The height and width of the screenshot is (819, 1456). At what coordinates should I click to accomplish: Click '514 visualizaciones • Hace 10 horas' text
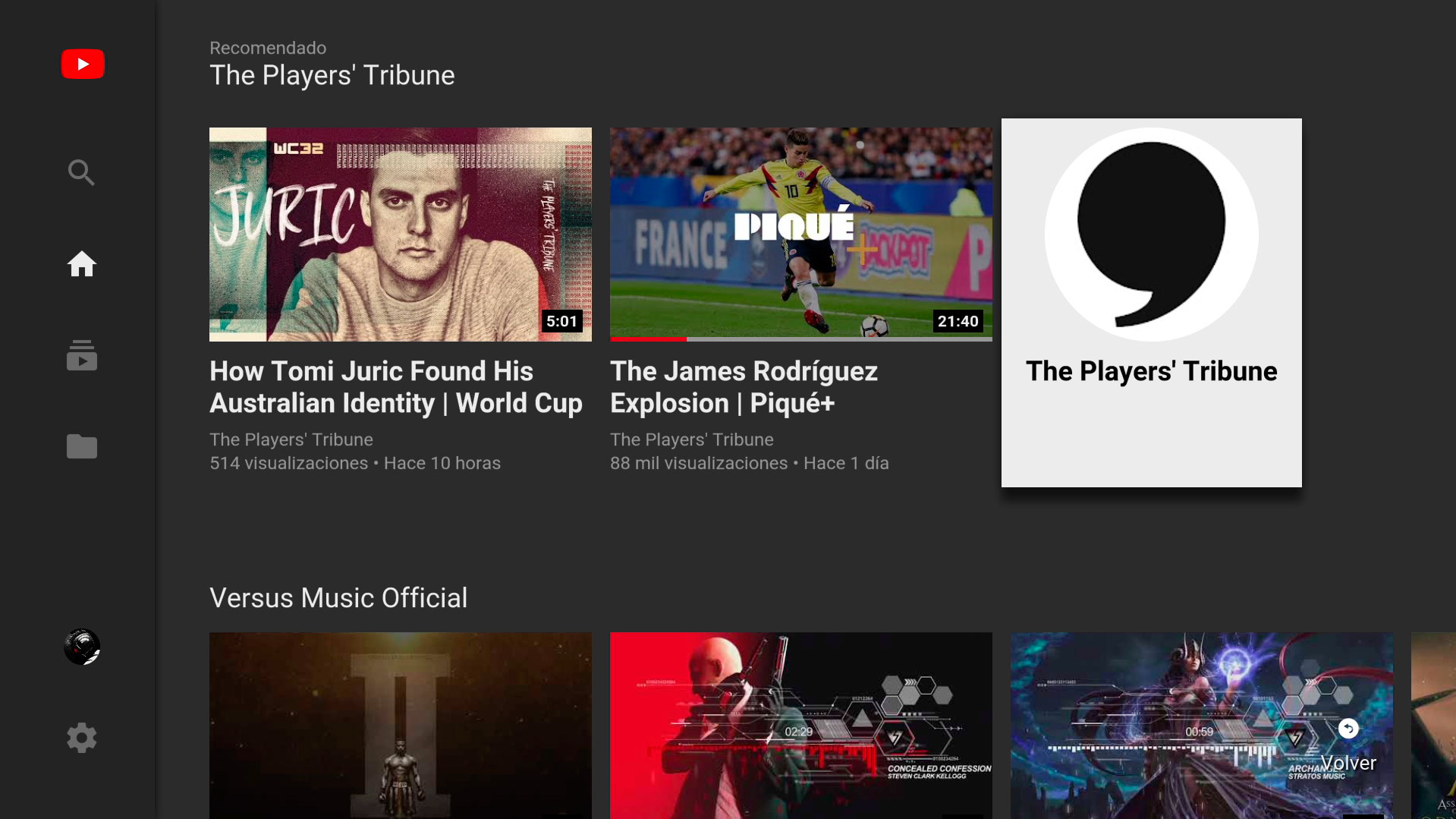(355, 463)
